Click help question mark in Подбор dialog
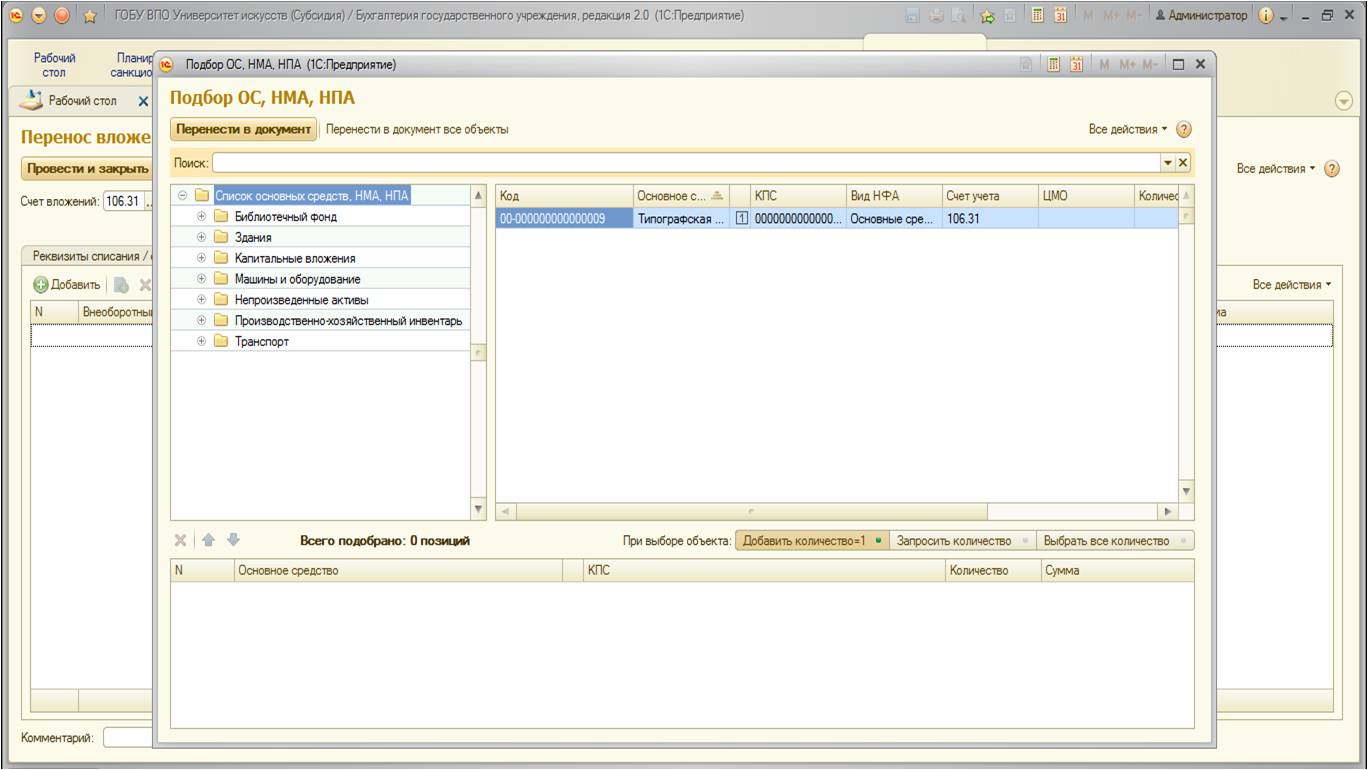The width and height of the screenshot is (1368, 770). 1184,130
